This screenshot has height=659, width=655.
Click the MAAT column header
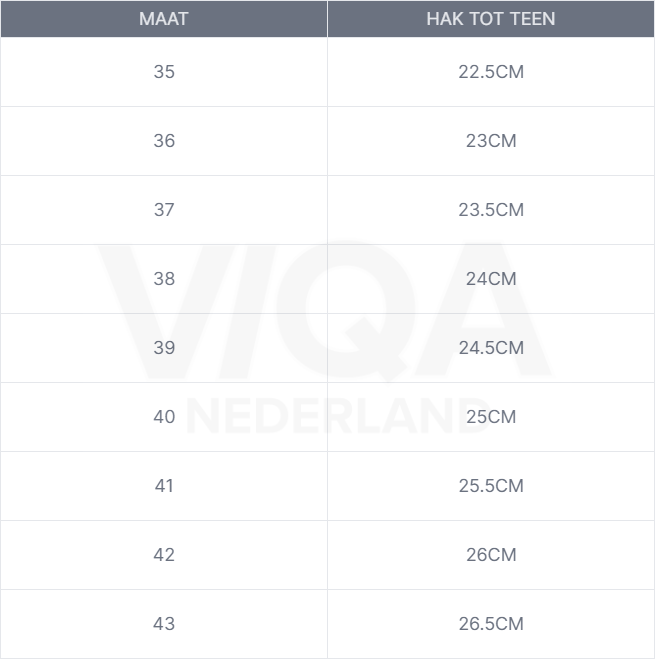(x=164, y=19)
